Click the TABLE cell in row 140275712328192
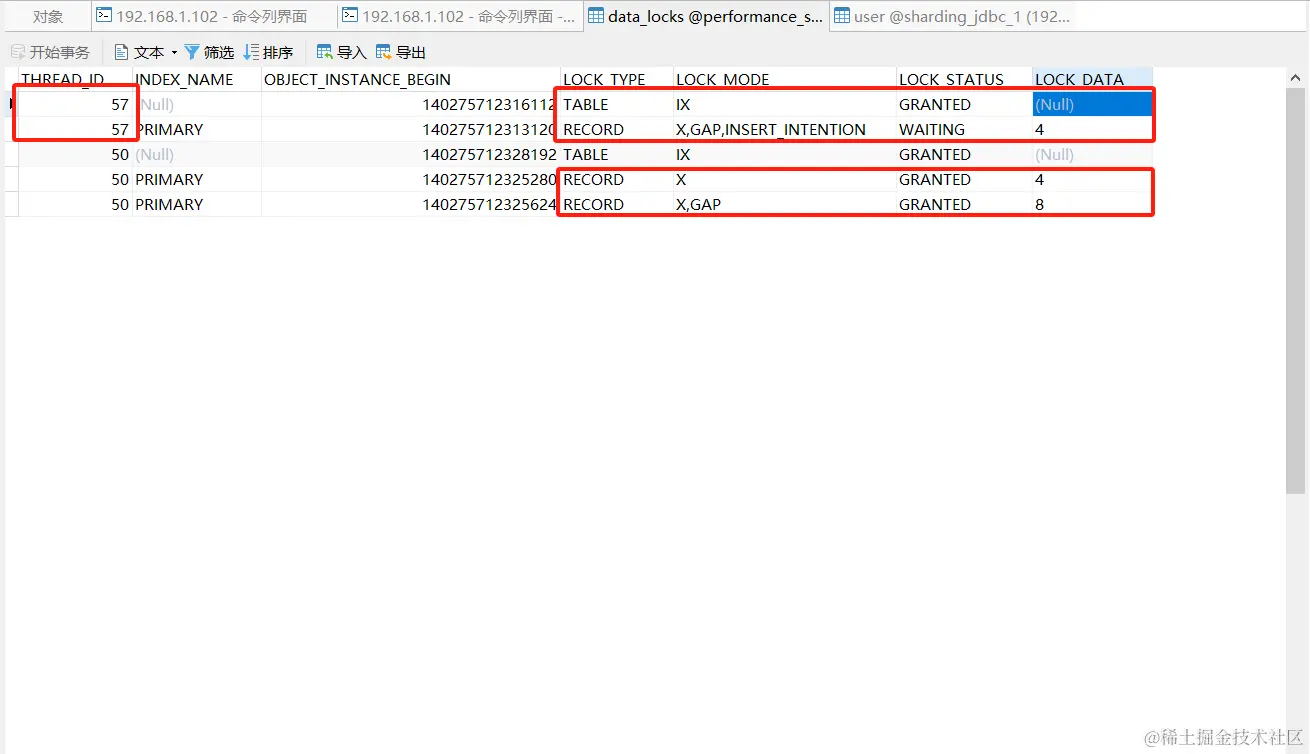1310x754 pixels. [x=617, y=154]
